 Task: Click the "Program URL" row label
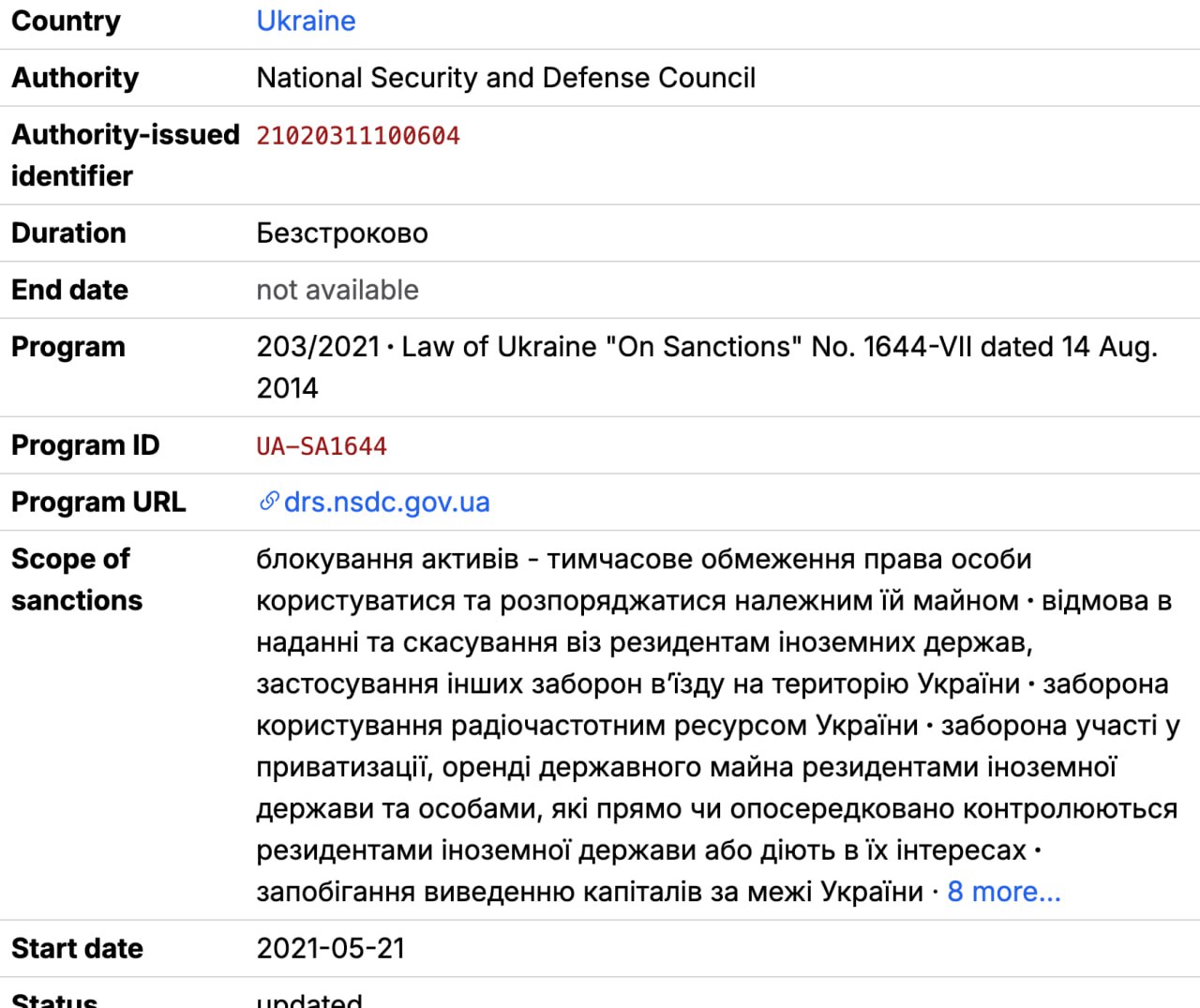tap(98, 502)
